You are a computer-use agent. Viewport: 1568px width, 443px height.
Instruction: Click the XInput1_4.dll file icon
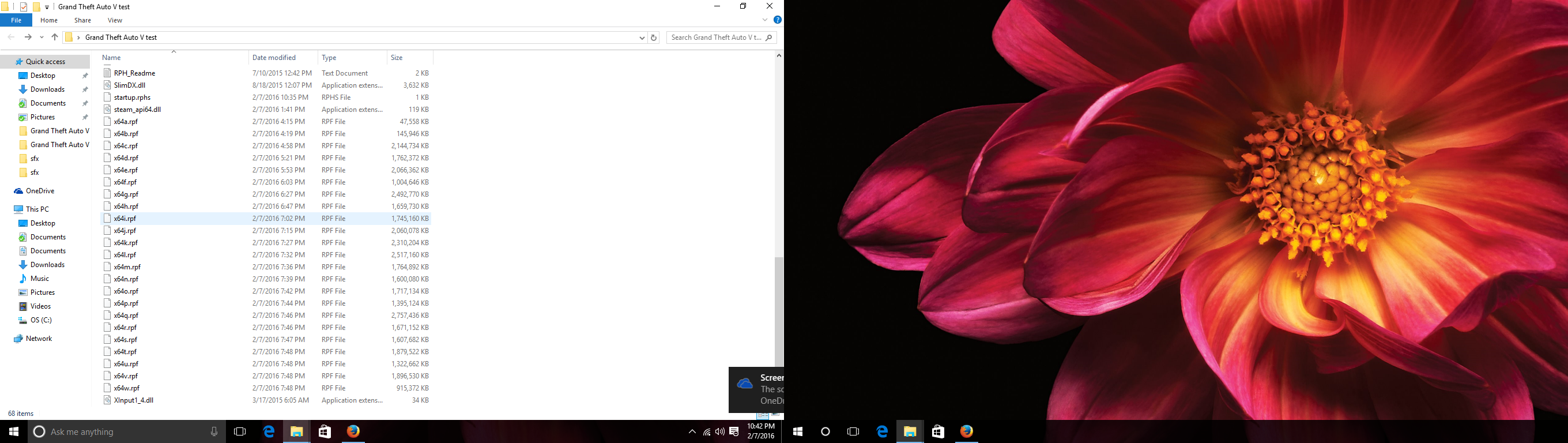pyautogui.click(x=108, y=400)
